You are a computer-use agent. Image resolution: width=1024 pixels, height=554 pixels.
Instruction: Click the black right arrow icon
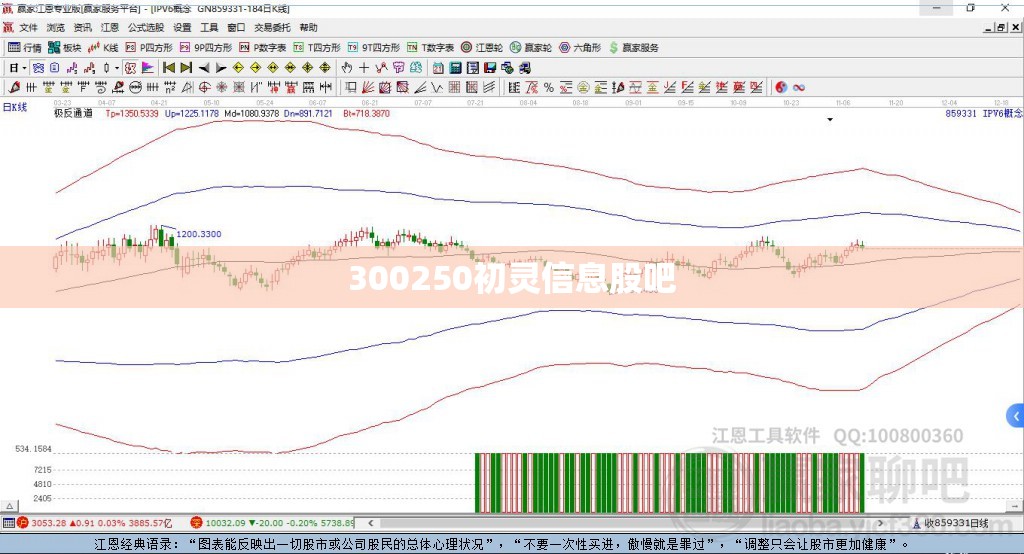tap(221, 68)
